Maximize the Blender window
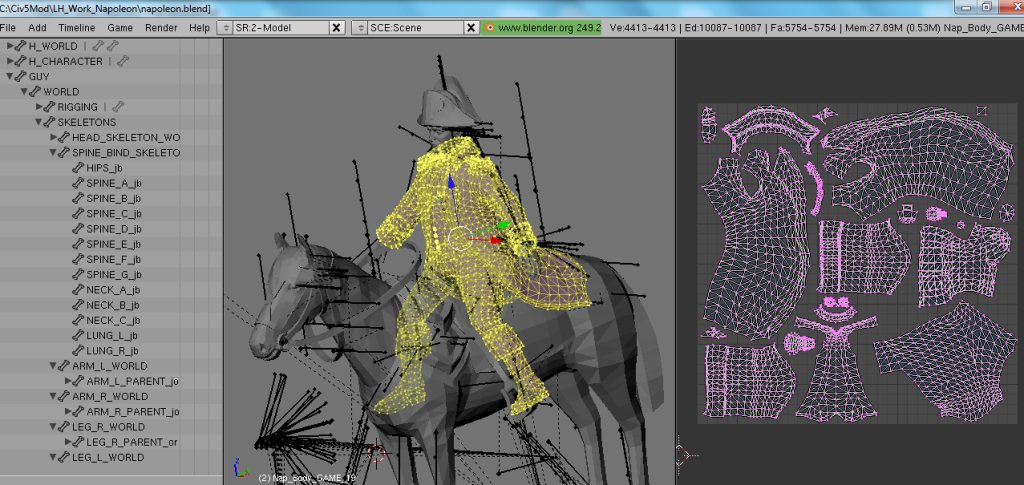The image size is (1024, 485). (986, 7)
